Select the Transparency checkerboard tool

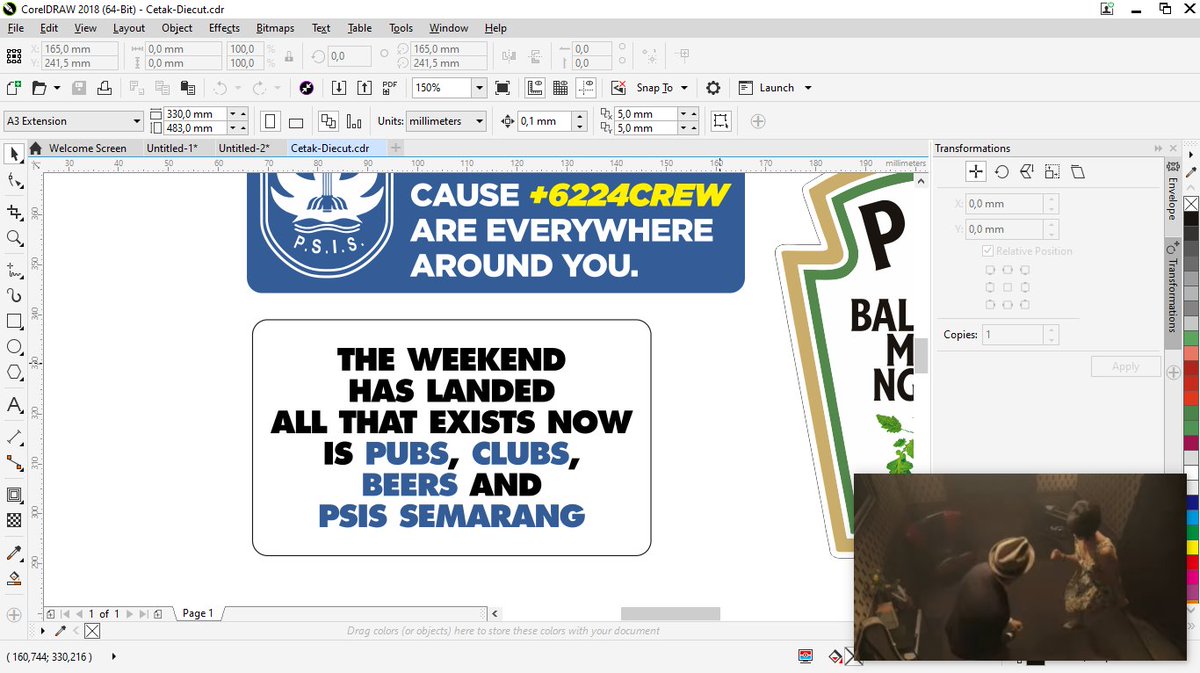point(14,520)
